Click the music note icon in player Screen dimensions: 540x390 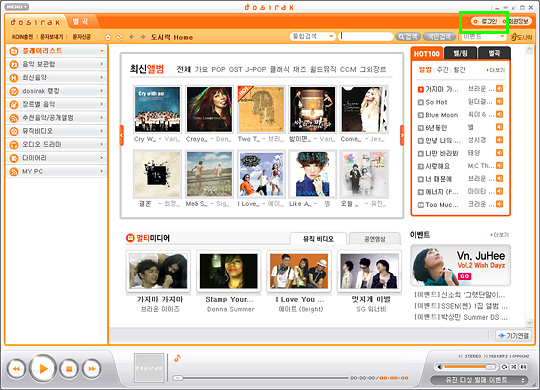pos(177,358)
